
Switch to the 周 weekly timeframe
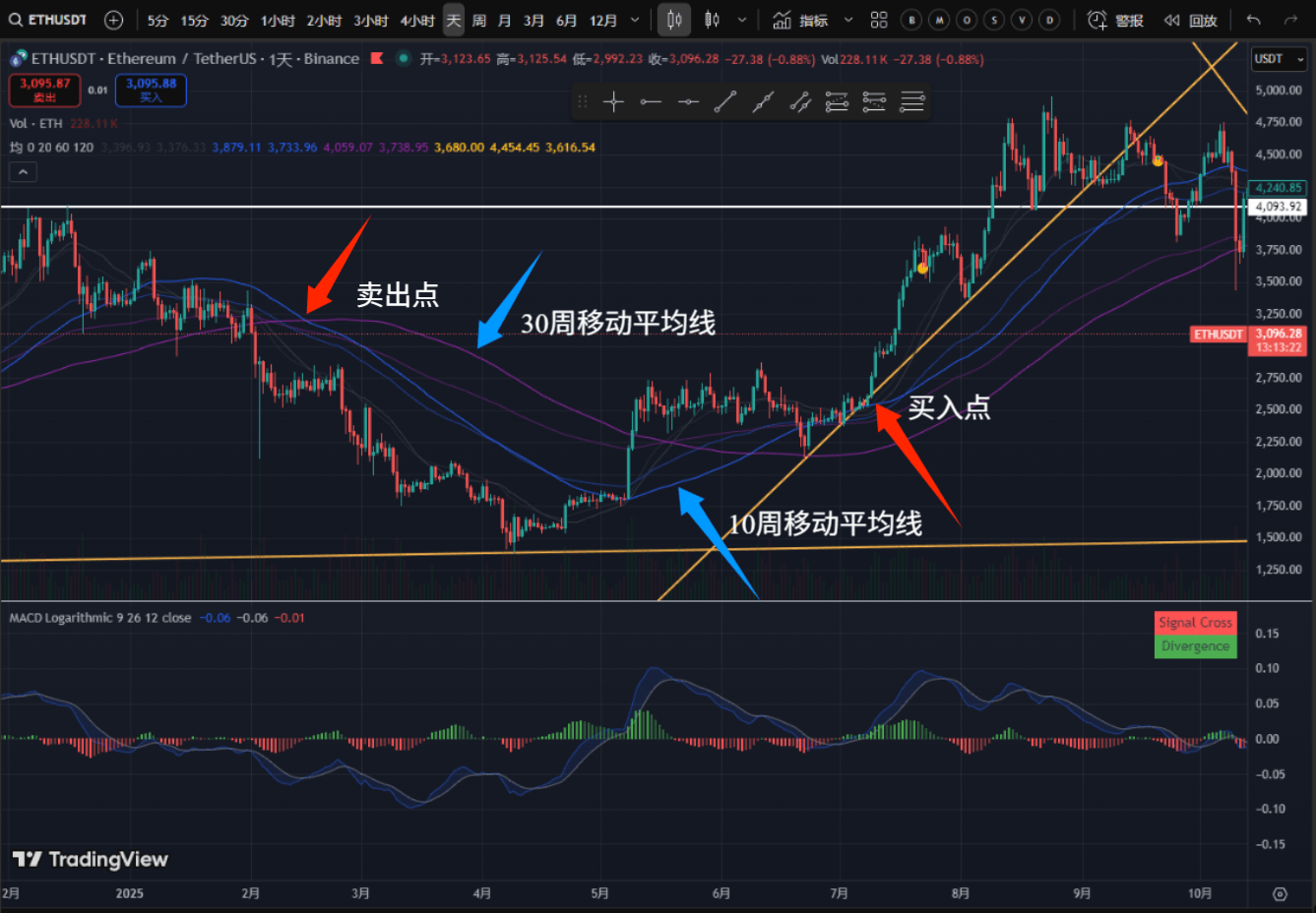tap(479, 20)
